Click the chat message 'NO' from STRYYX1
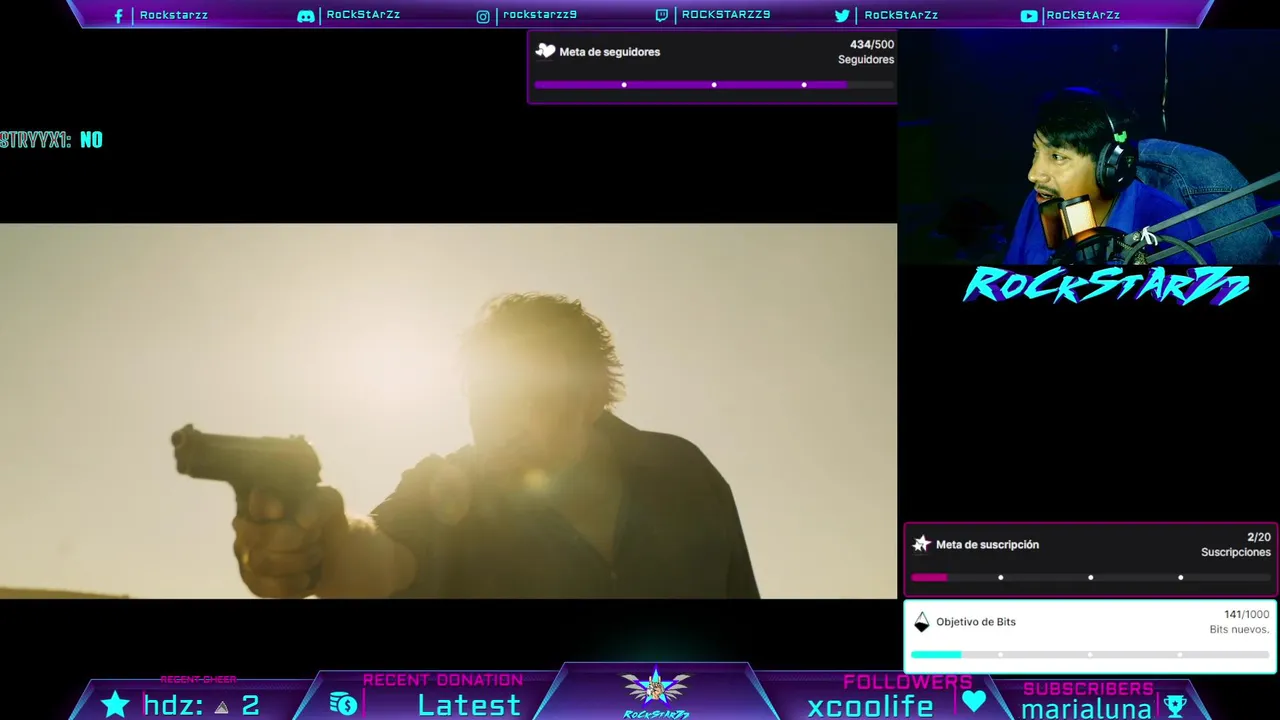Image resolution: width=1280 pixels, height=720 pixels. pos(91,140)
